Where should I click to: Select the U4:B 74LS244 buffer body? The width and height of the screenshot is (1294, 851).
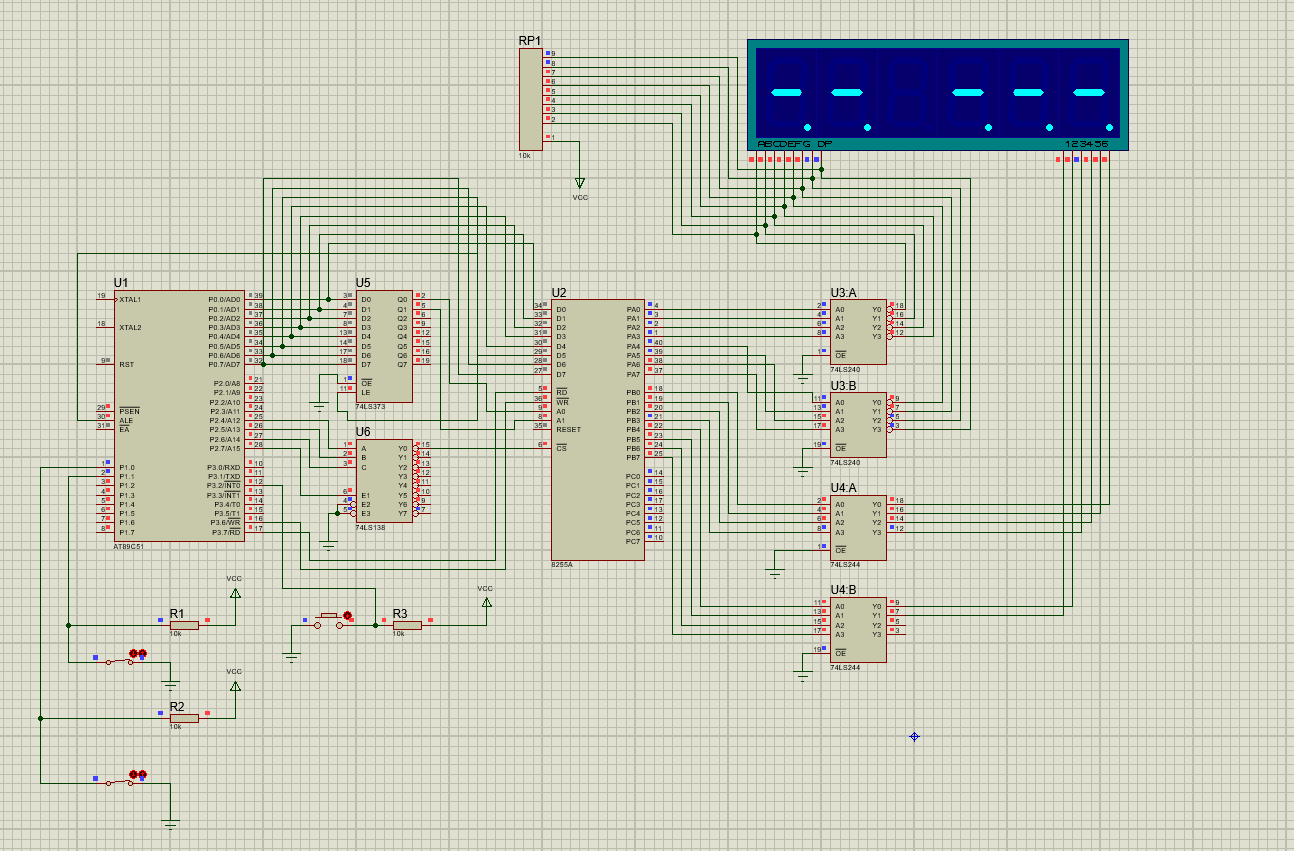(x=857, y=630)
